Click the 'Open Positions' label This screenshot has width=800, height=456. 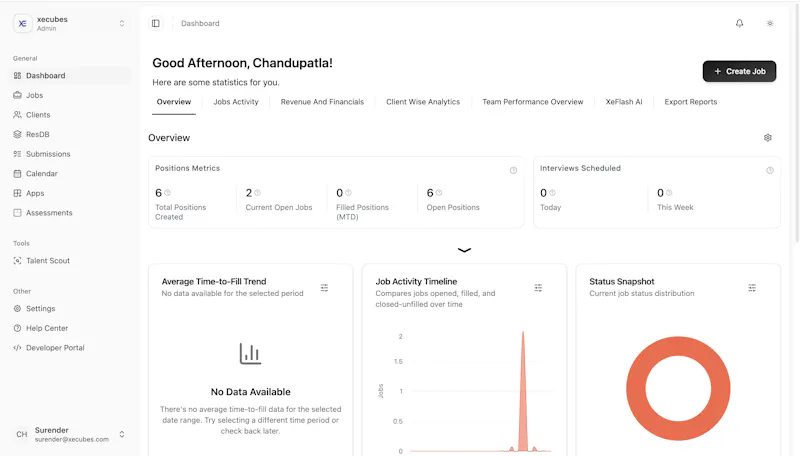453,208
